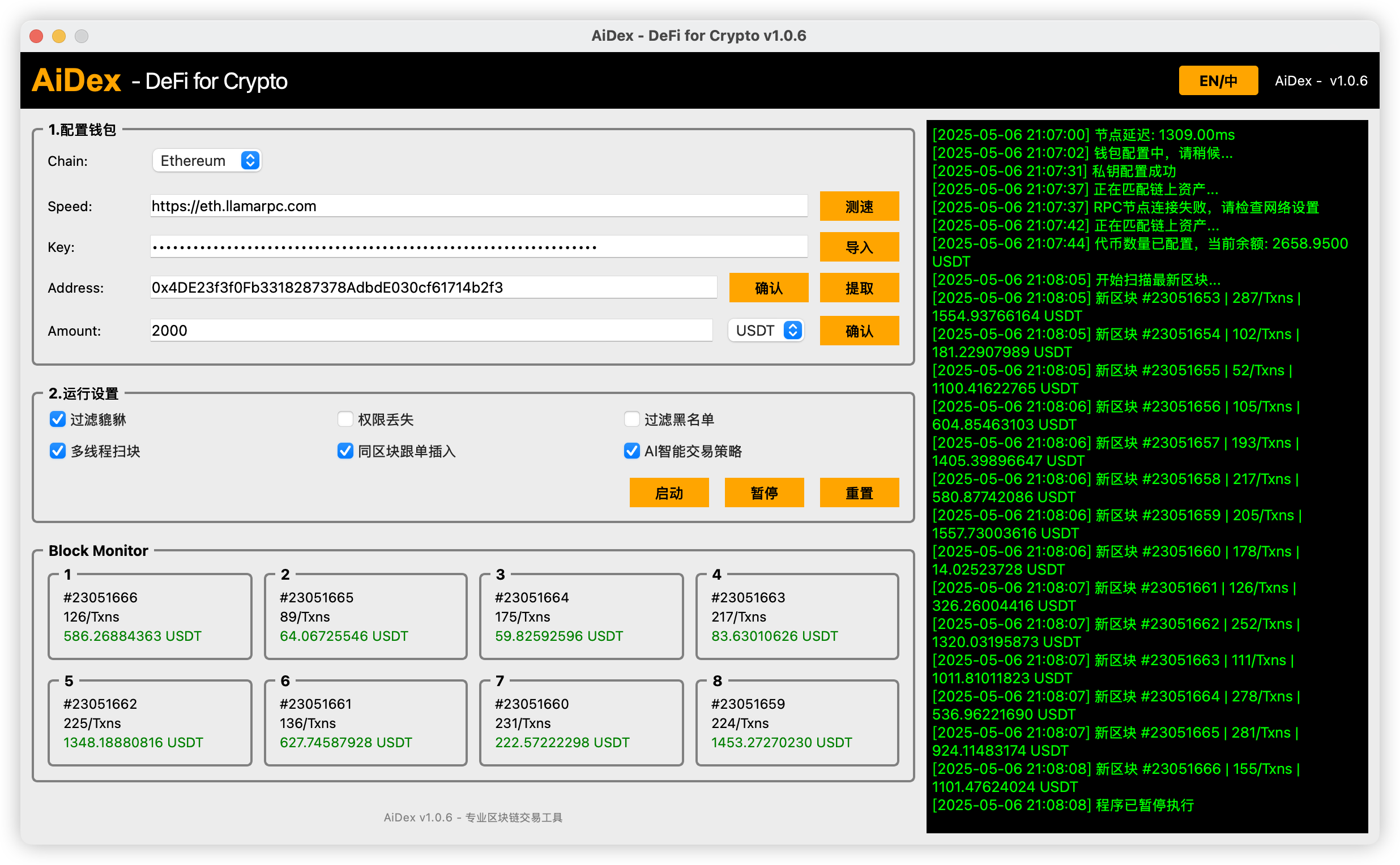Screen dimensions: 1400x865
Task: Select block card #23051666 in Block Monitor
Action: tap(150, 616)
